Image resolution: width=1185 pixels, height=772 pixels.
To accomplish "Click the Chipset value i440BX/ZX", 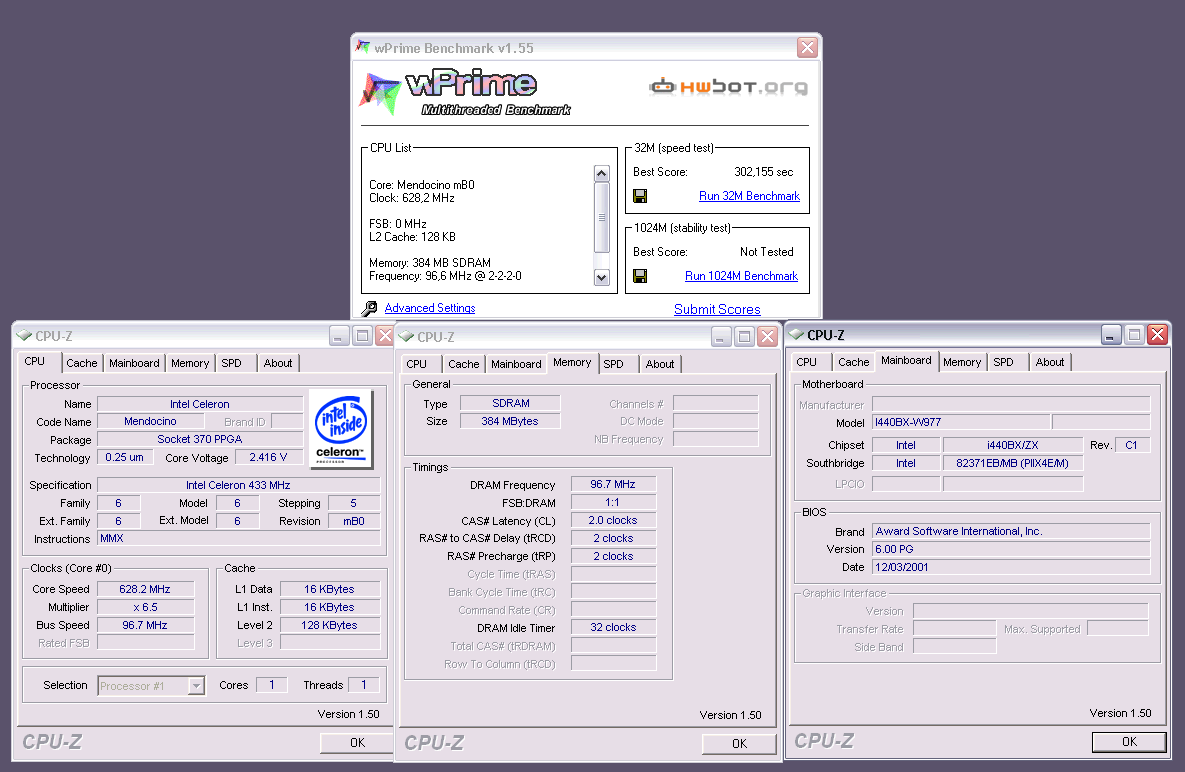I will coord(1013,446).
